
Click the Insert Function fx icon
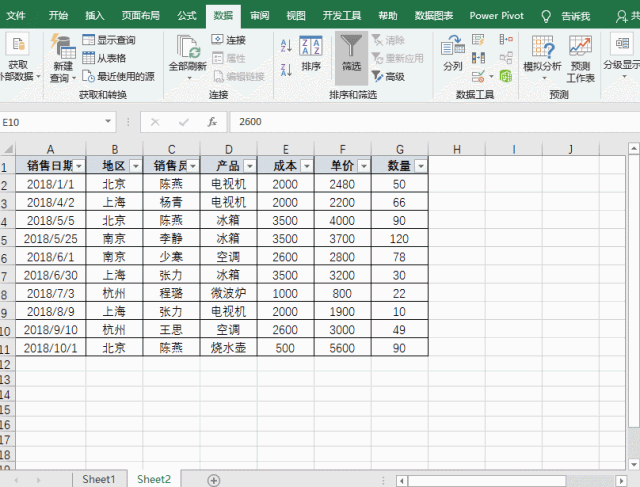point(212,122)
